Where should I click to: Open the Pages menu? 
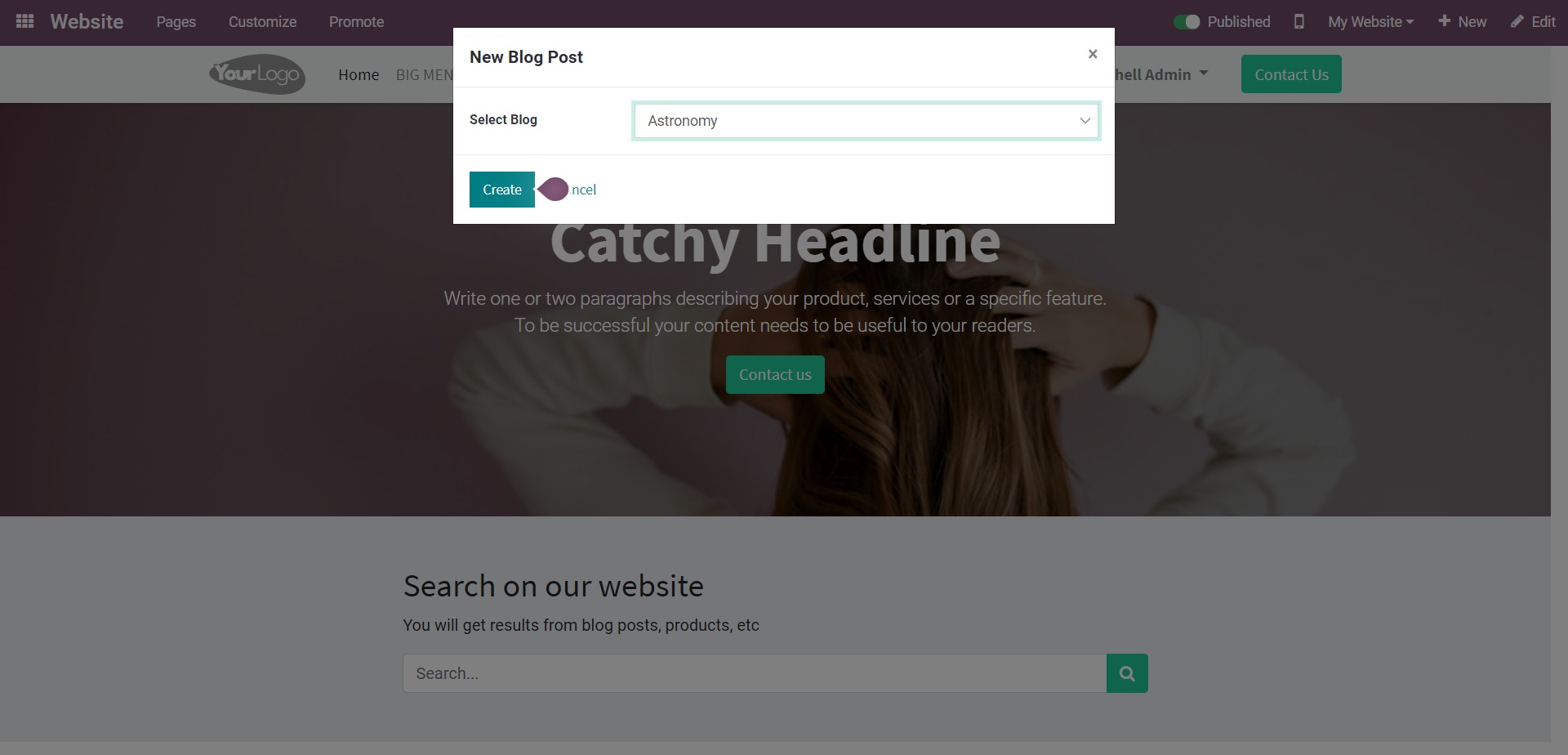[176, 22]
